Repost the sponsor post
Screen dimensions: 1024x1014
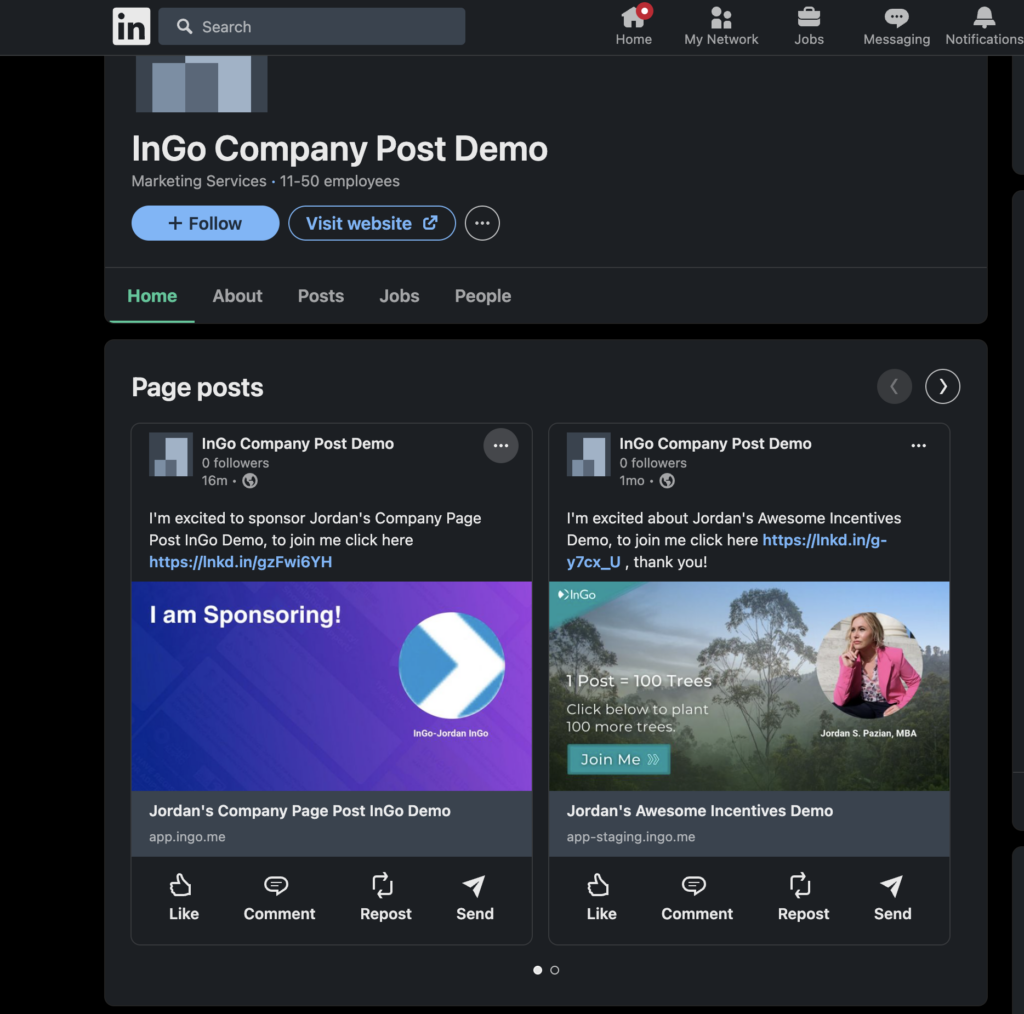tap(385, 898)
